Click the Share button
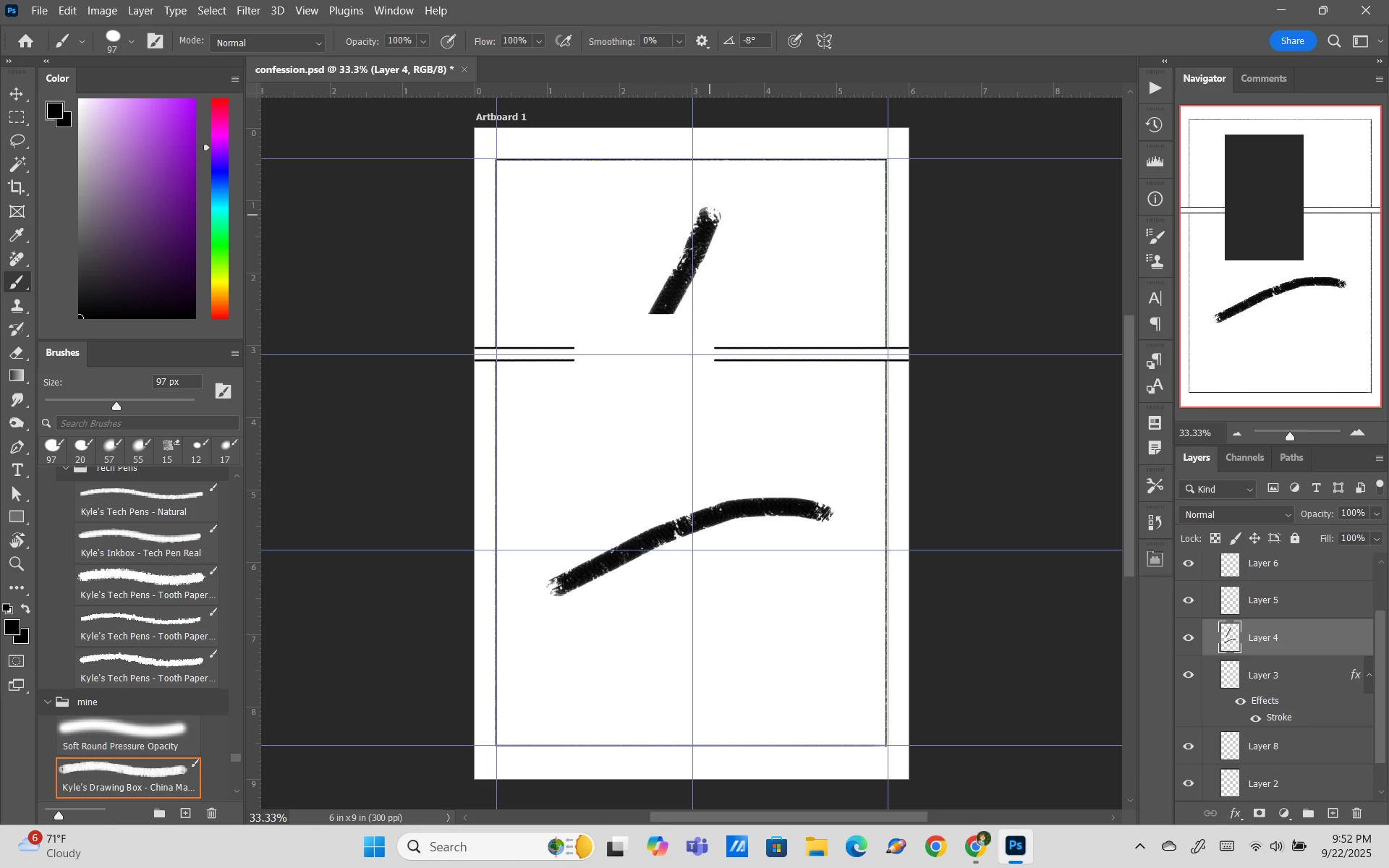1389x868 pixels. 1292,41
